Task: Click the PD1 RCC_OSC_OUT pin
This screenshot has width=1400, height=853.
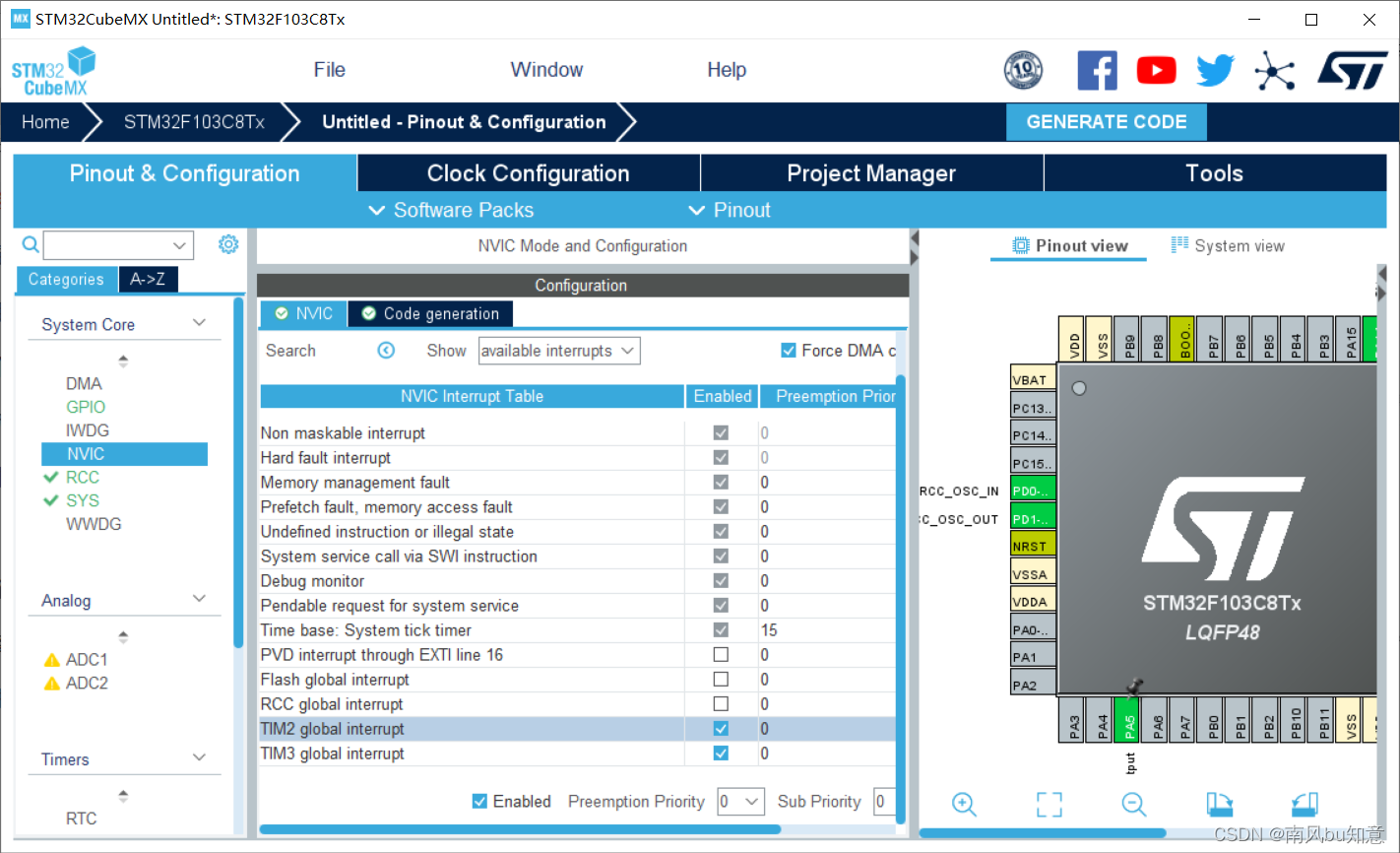Action: [x=1033, y=518]
